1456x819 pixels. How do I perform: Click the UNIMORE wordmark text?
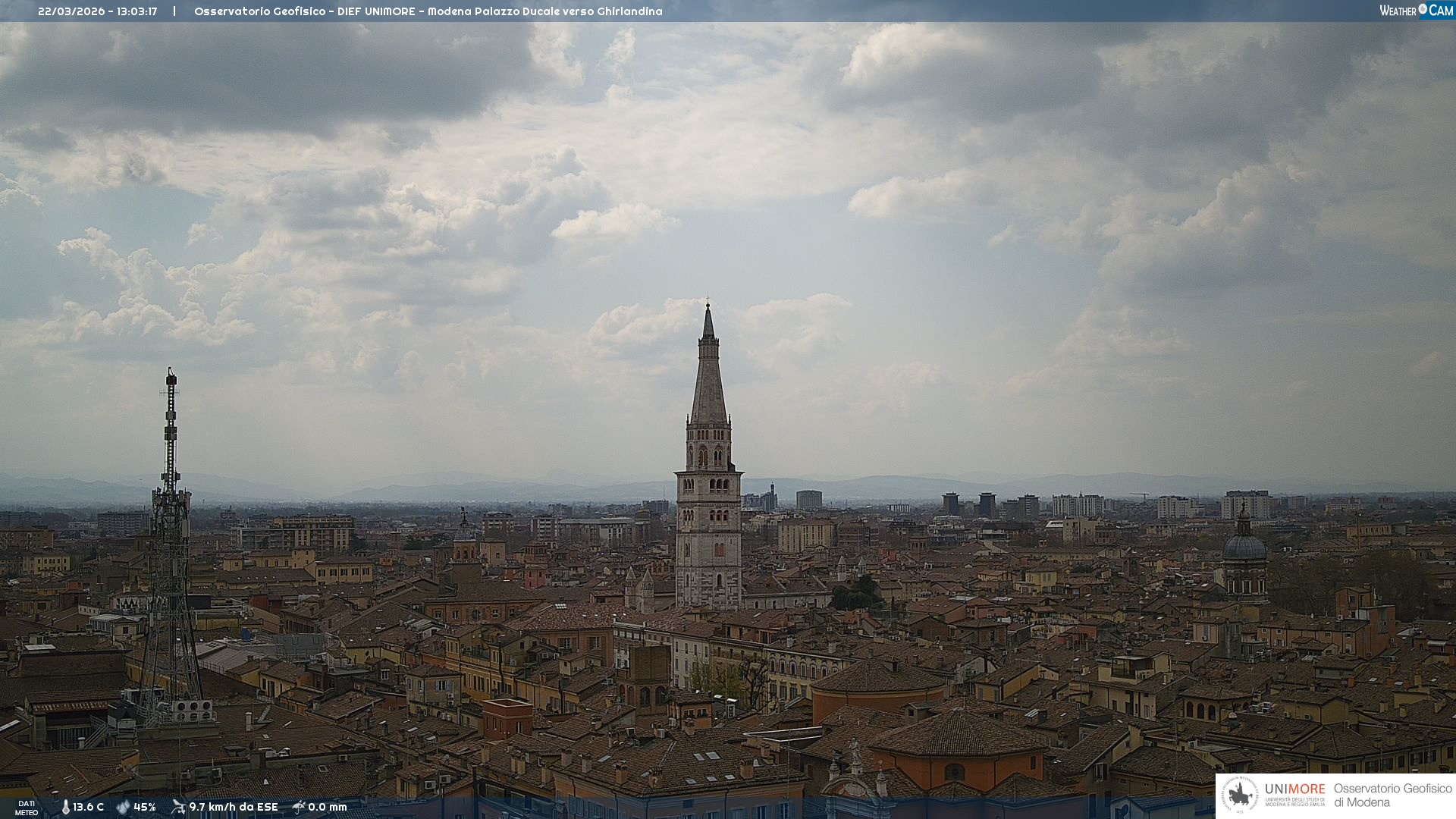tap(1294, 789)
